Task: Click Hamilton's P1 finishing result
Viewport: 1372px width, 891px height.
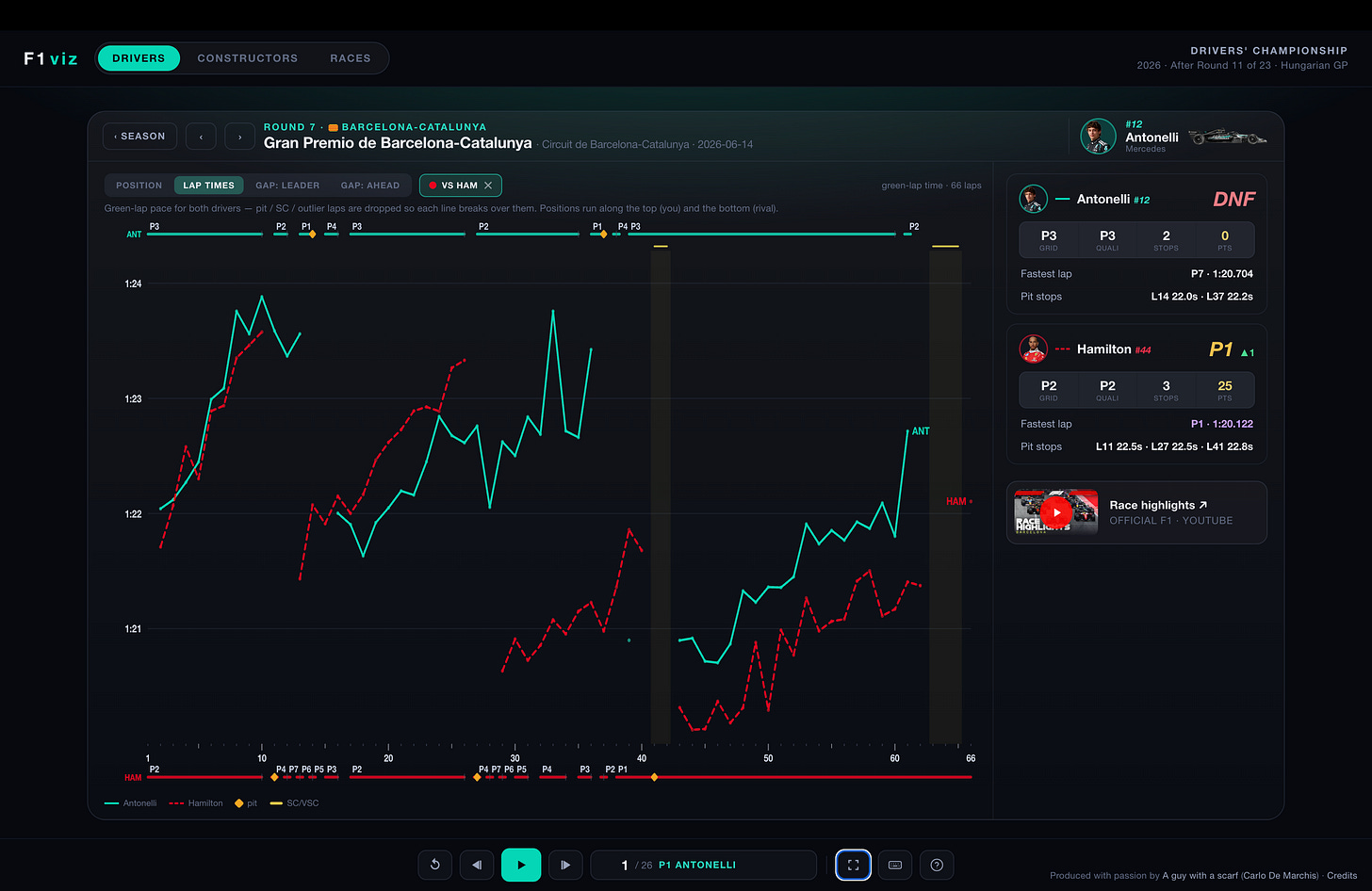Action: click(x=1221, y=349)
